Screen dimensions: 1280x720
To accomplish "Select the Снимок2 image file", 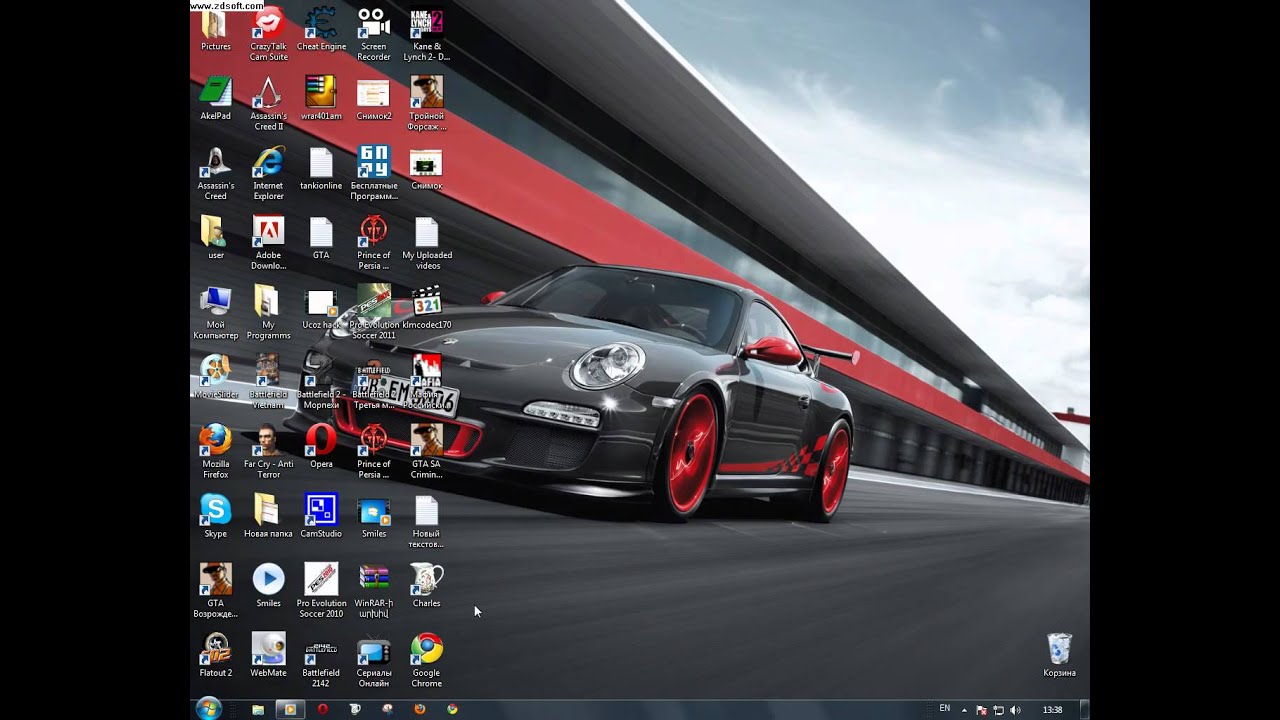I will click(x=373, y=99).
